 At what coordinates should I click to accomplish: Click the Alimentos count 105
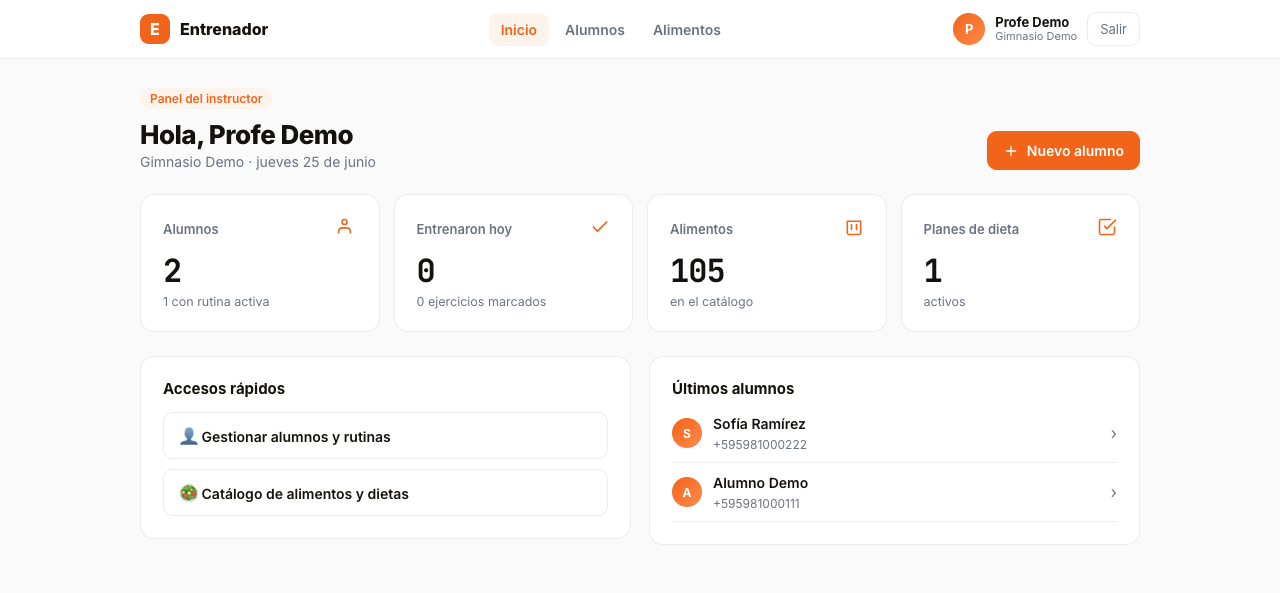tap(697, 271)
